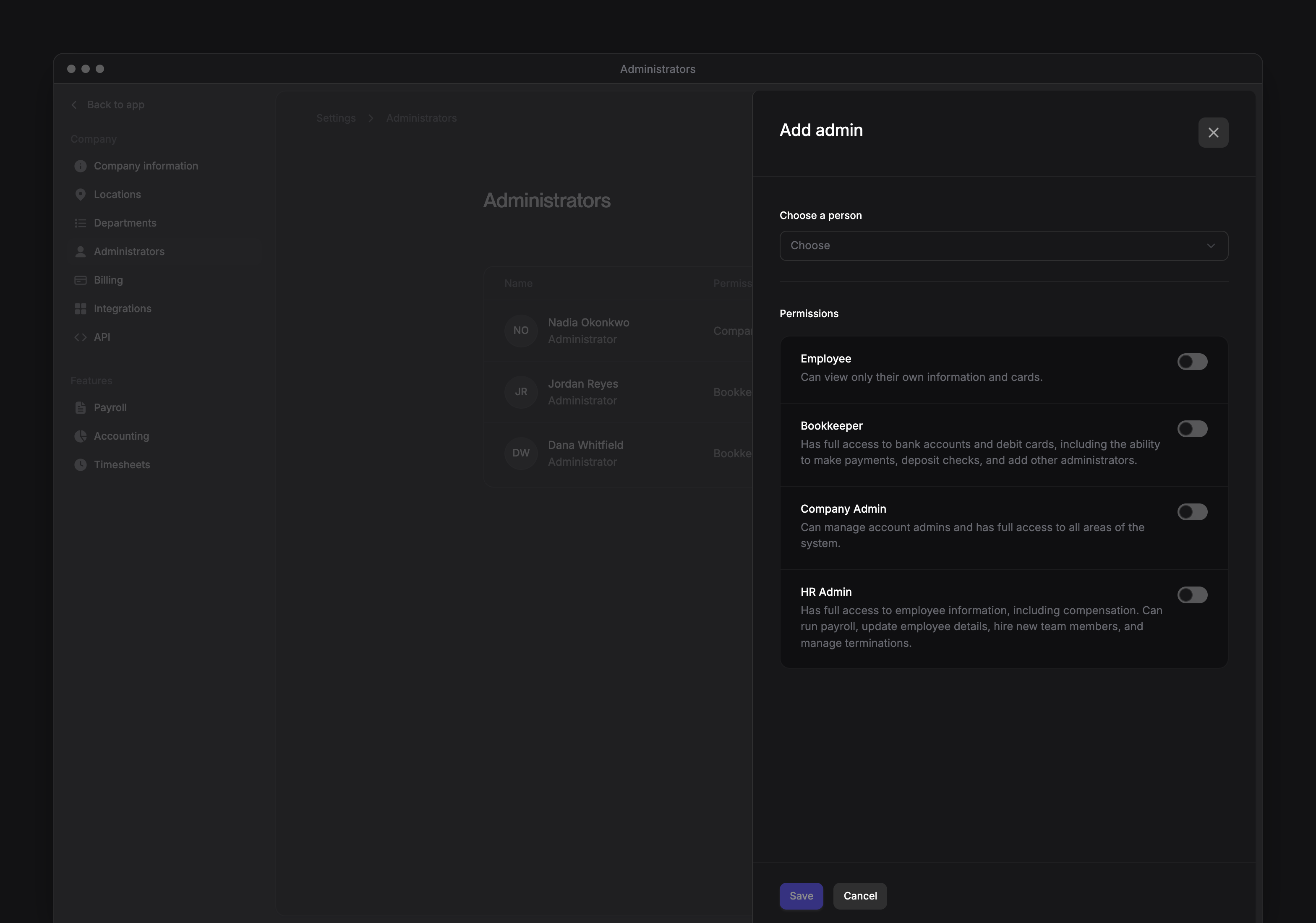Image resolution: width=1316 pixels, height=923 pixels.
Task: Click the Integrations grid icon
Action: [x=80, y=309]
